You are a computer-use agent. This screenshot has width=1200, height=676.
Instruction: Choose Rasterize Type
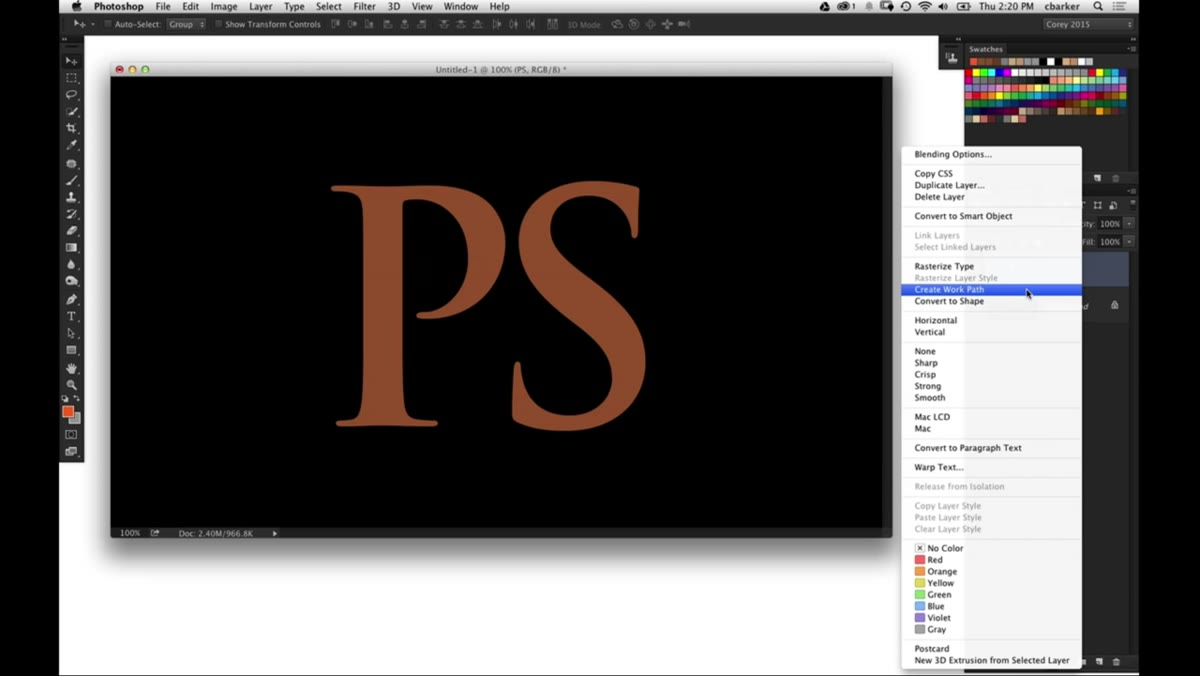(x=991, y=267)
